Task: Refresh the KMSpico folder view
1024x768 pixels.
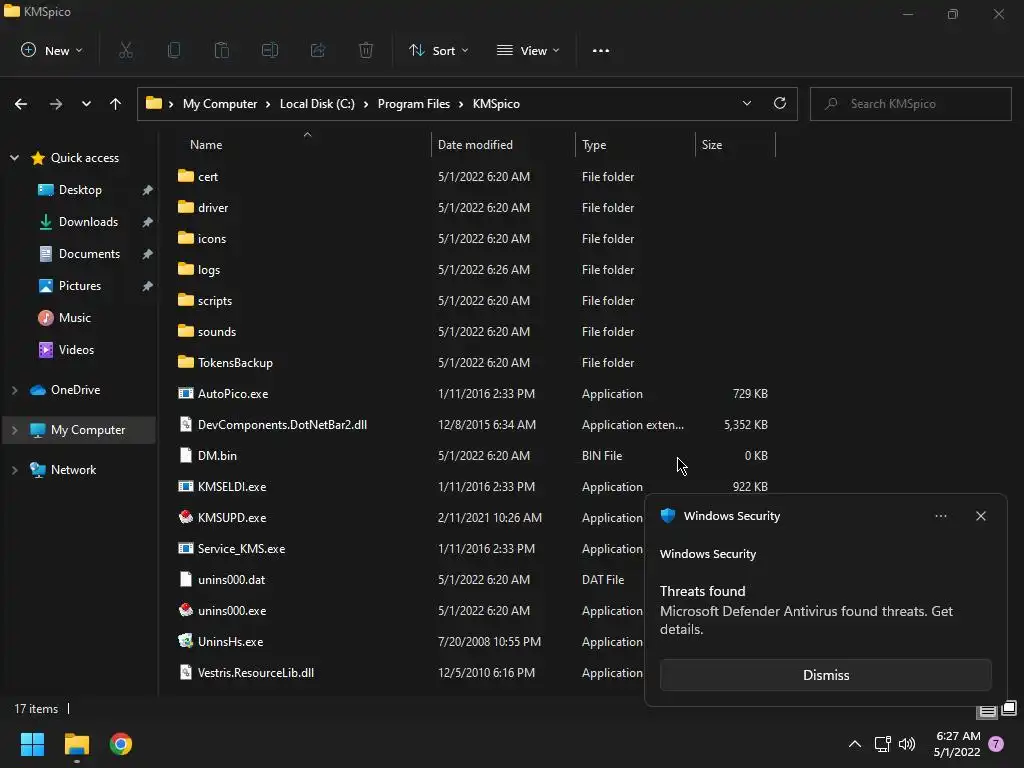Action: [x=780, y=103]
